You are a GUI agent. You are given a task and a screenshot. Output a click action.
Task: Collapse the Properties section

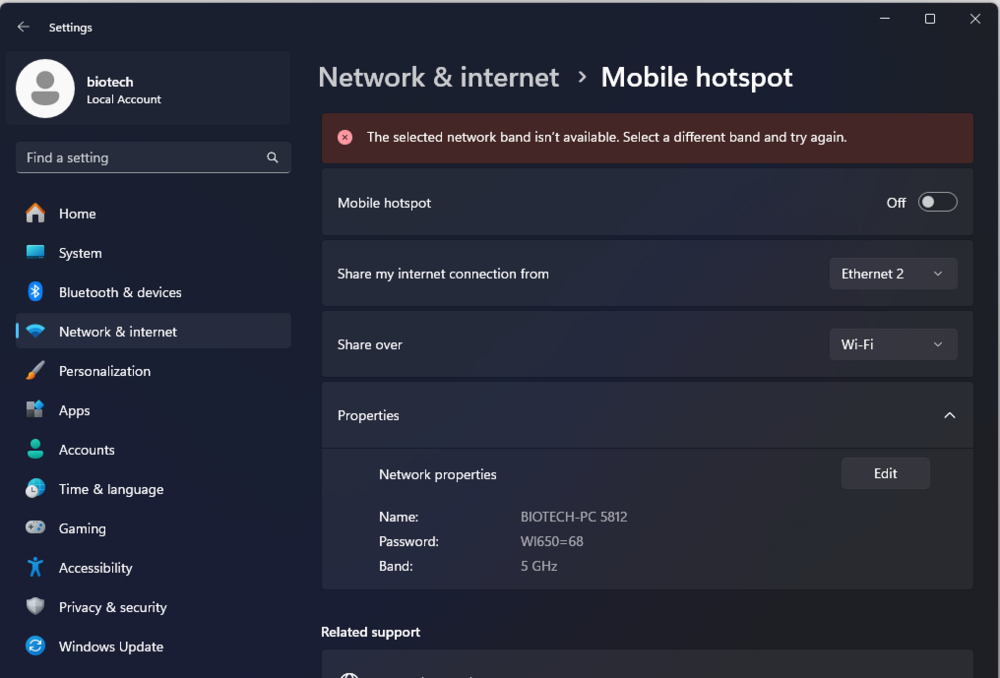(949, 415)
